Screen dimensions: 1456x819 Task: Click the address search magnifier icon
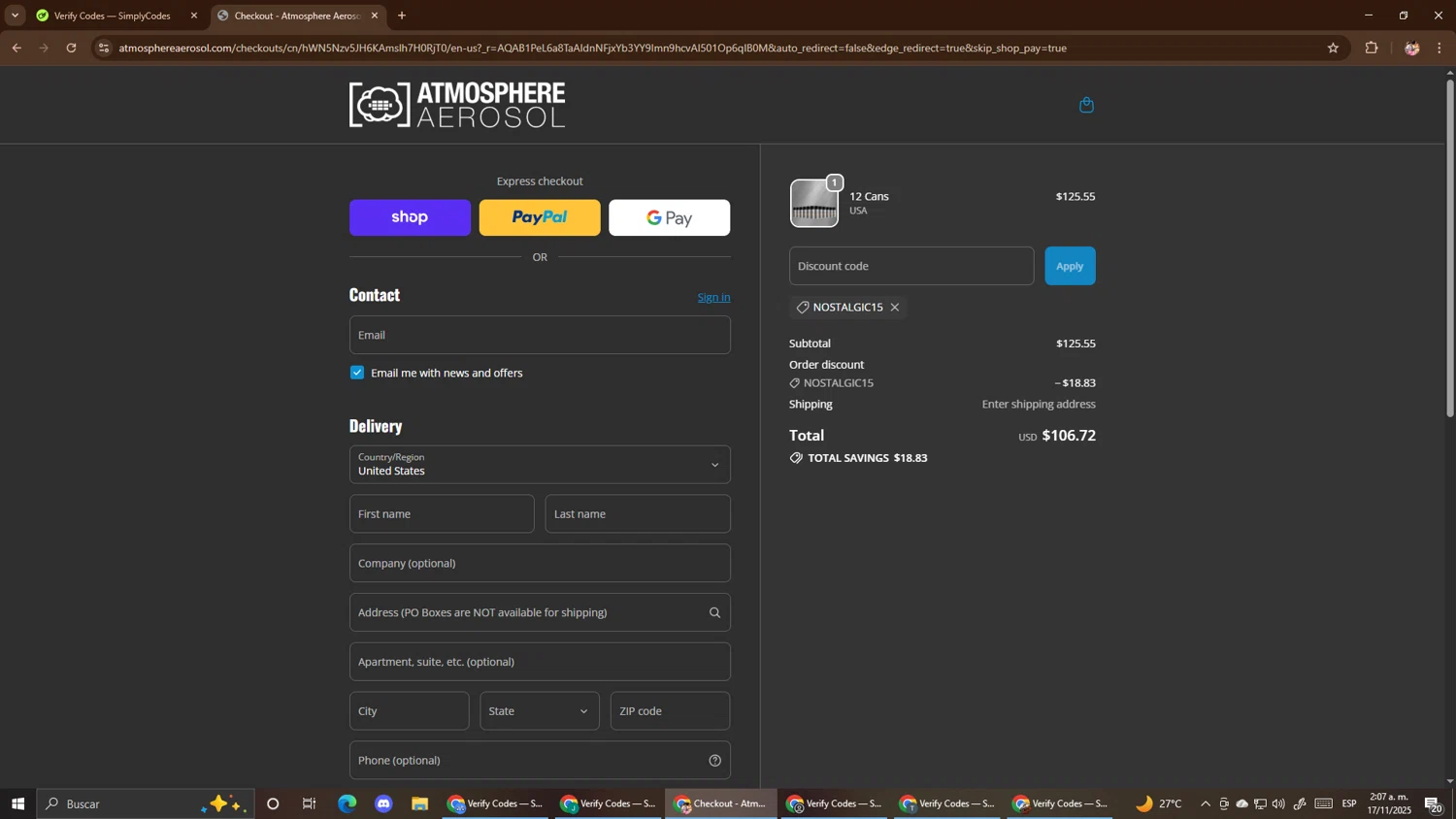pos(714,612)
